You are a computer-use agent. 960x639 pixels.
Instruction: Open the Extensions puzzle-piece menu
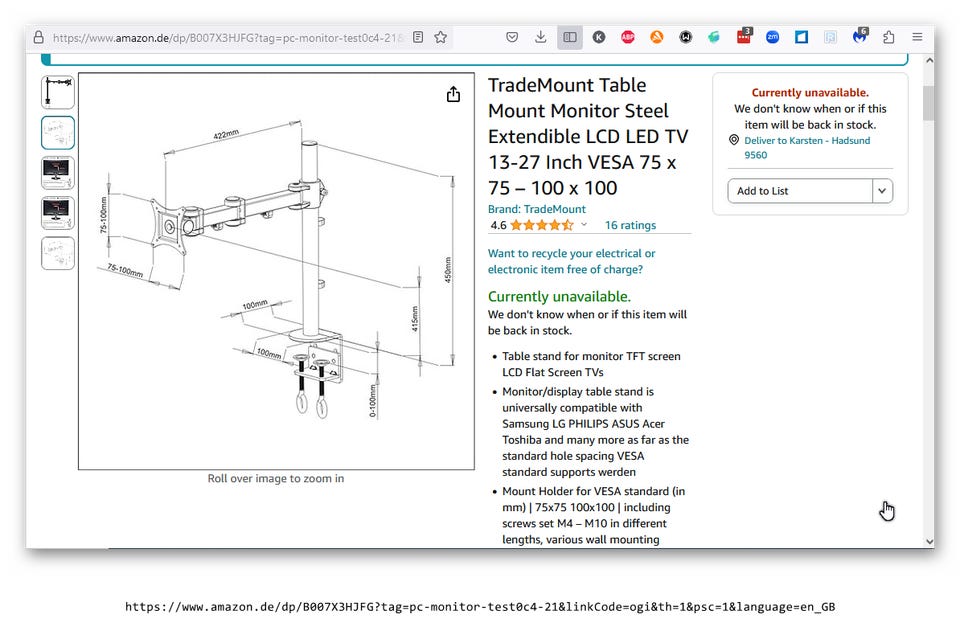[x=889, y=37]
